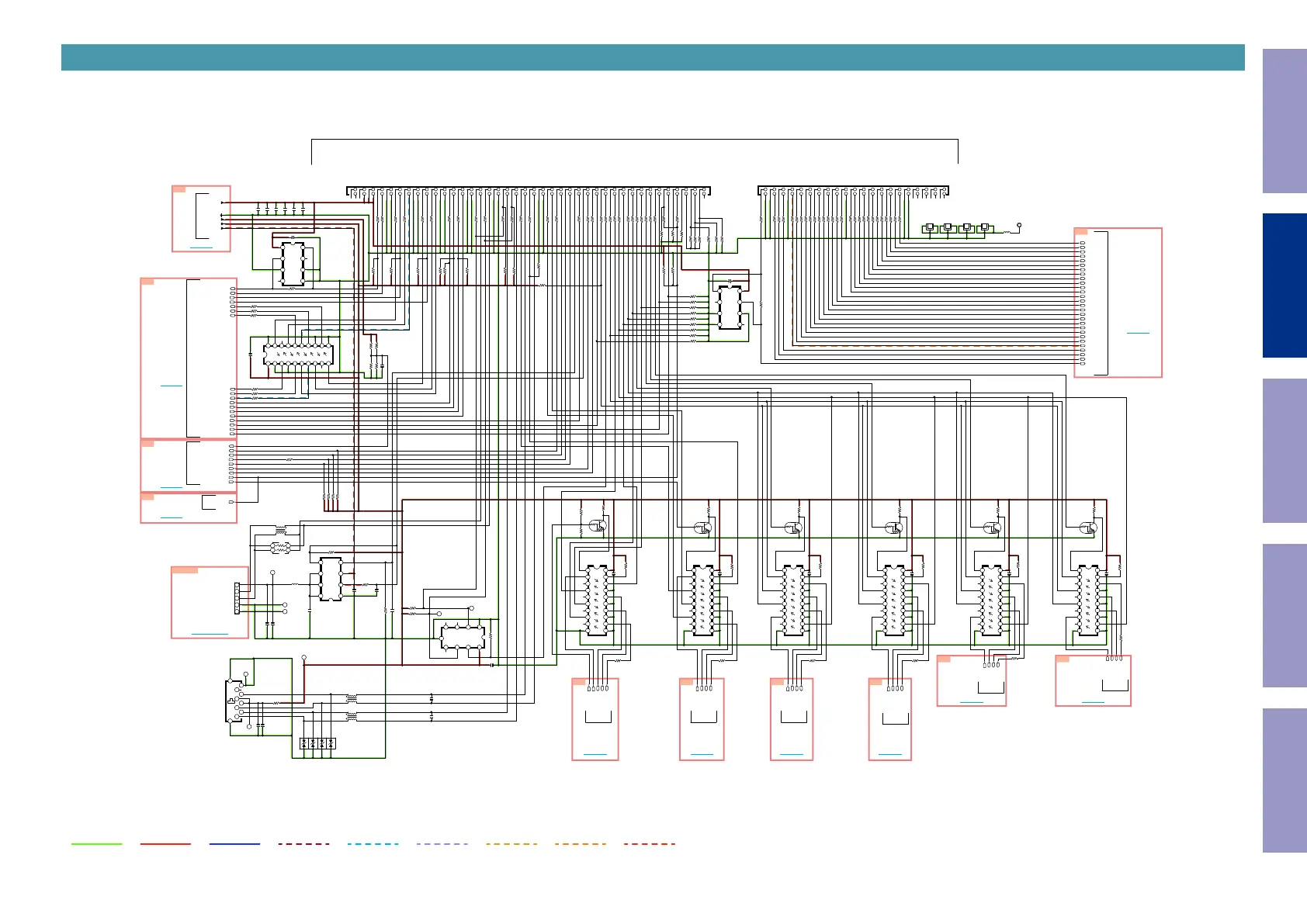1307x924 pixels.
Task: Click the 8-pin IC right of center
Action: click(730, 308)
